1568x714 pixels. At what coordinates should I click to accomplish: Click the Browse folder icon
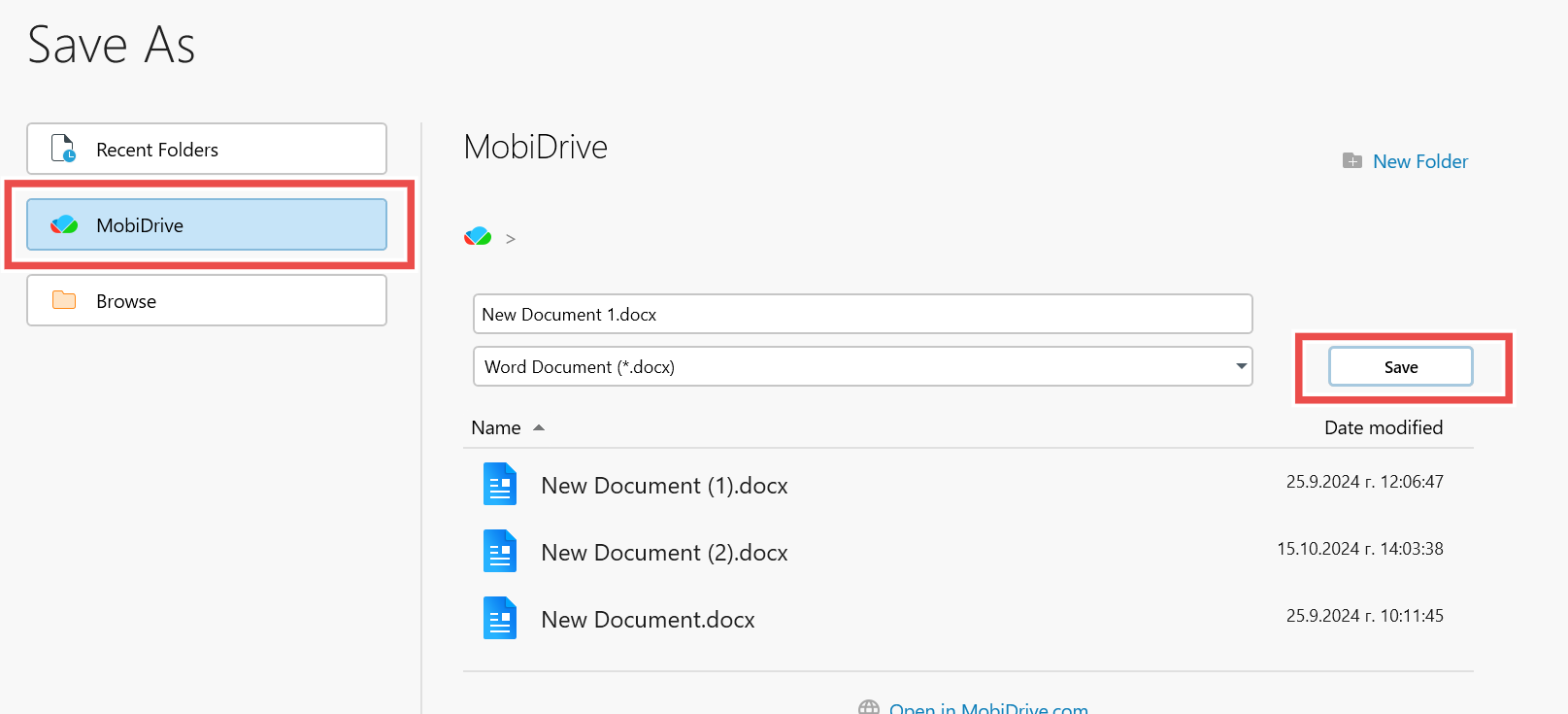click(64, 300)
